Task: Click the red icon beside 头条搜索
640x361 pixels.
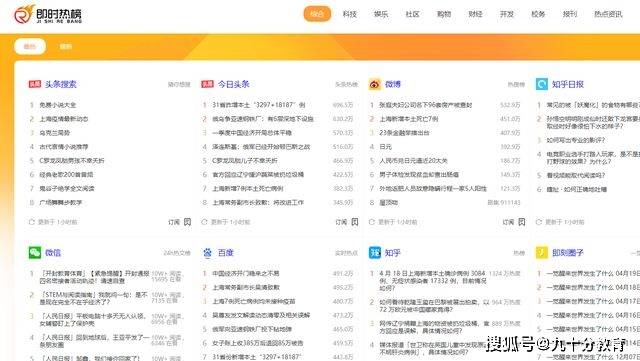Action: (x=34, y=84)
